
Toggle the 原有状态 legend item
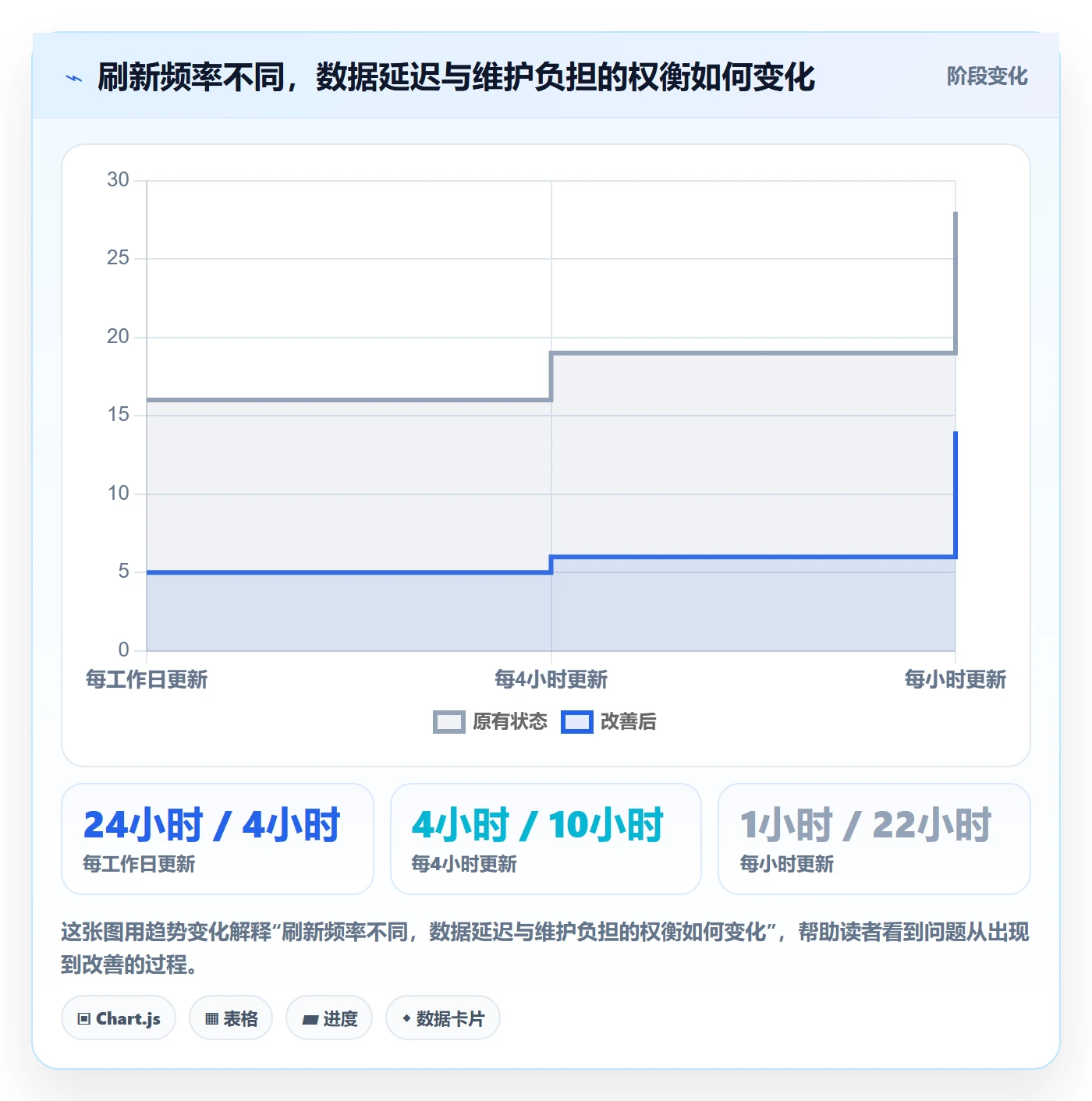pos(491,722)
